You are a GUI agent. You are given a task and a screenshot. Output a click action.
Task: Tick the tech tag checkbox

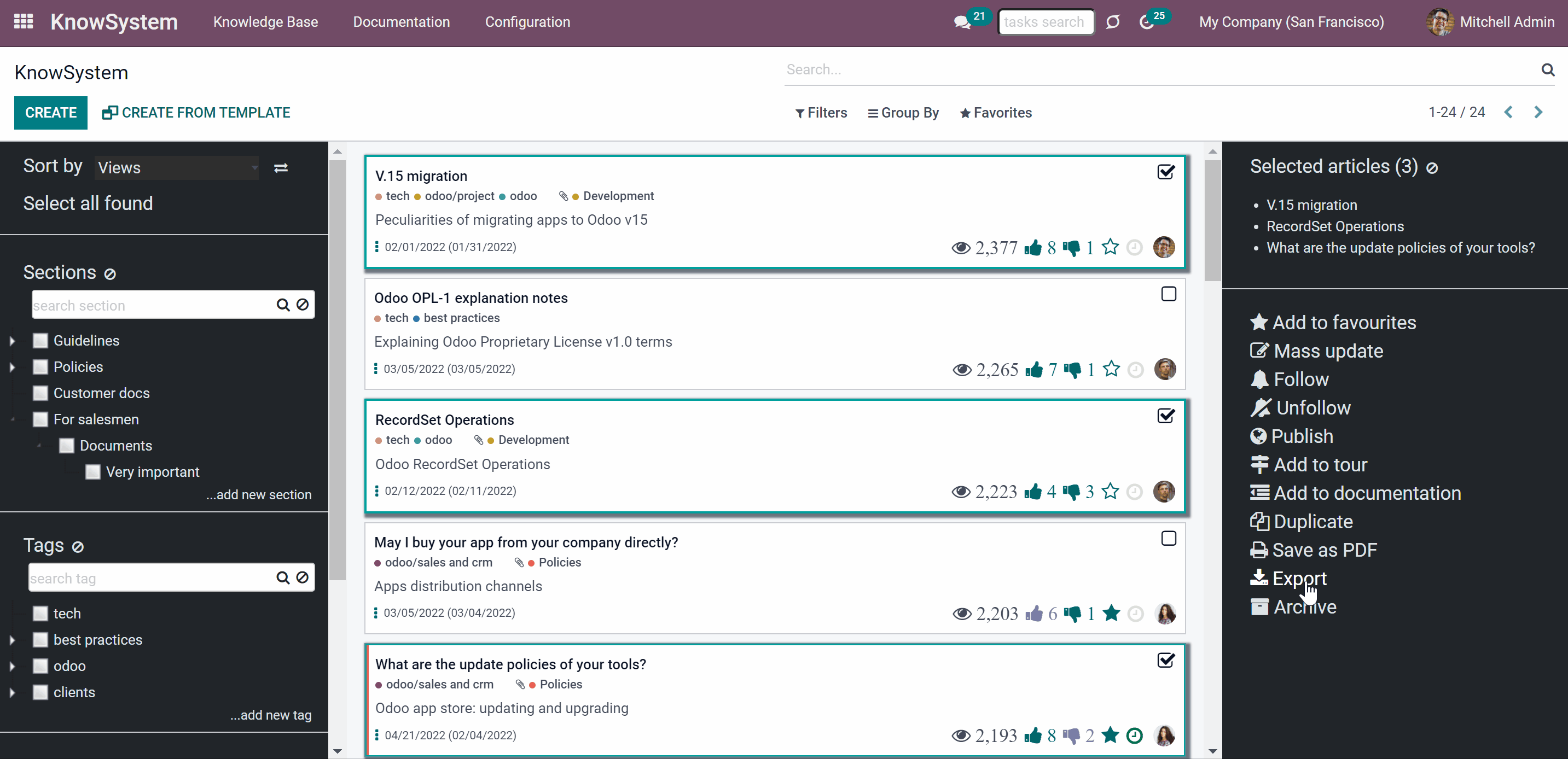tap(40, 614)
